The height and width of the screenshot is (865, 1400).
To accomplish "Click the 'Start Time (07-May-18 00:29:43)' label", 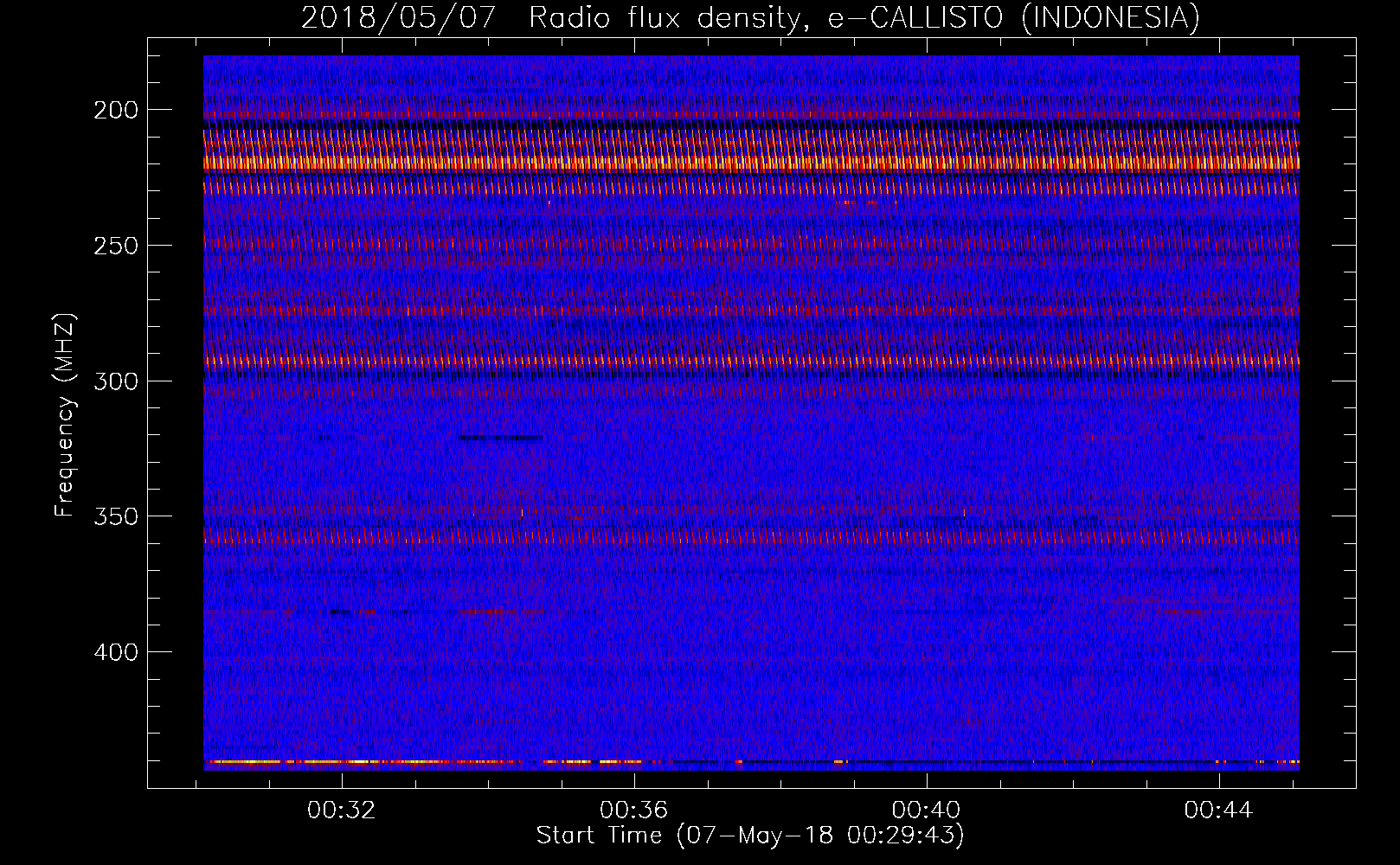I will [x=750, y=836].
